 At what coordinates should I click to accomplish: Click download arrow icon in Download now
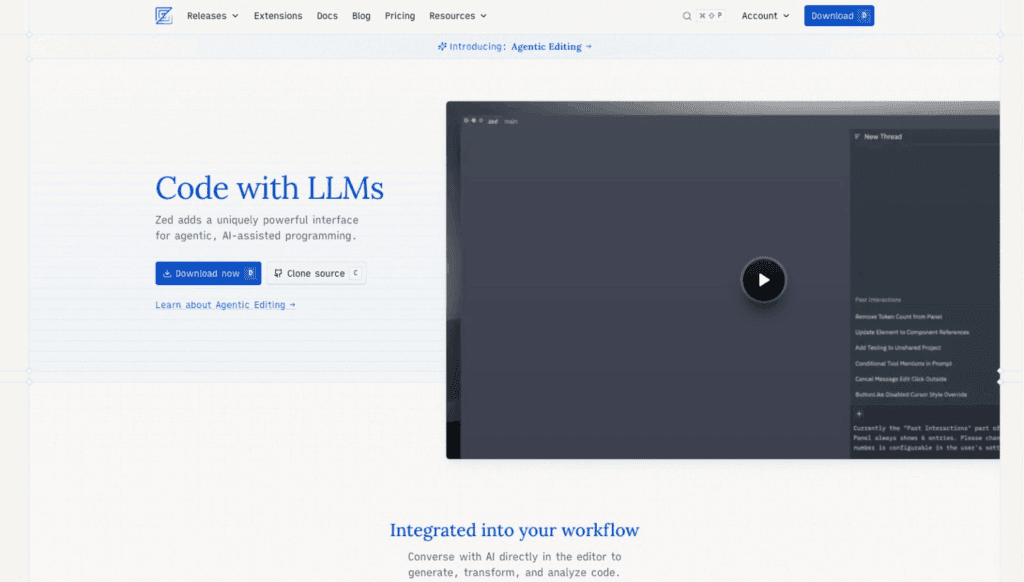[x=167, y=274]
